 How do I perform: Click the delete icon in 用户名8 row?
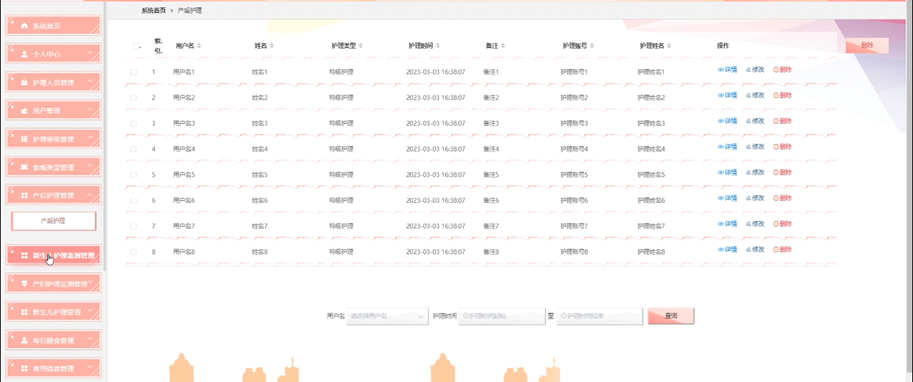(x=776, y=249)
